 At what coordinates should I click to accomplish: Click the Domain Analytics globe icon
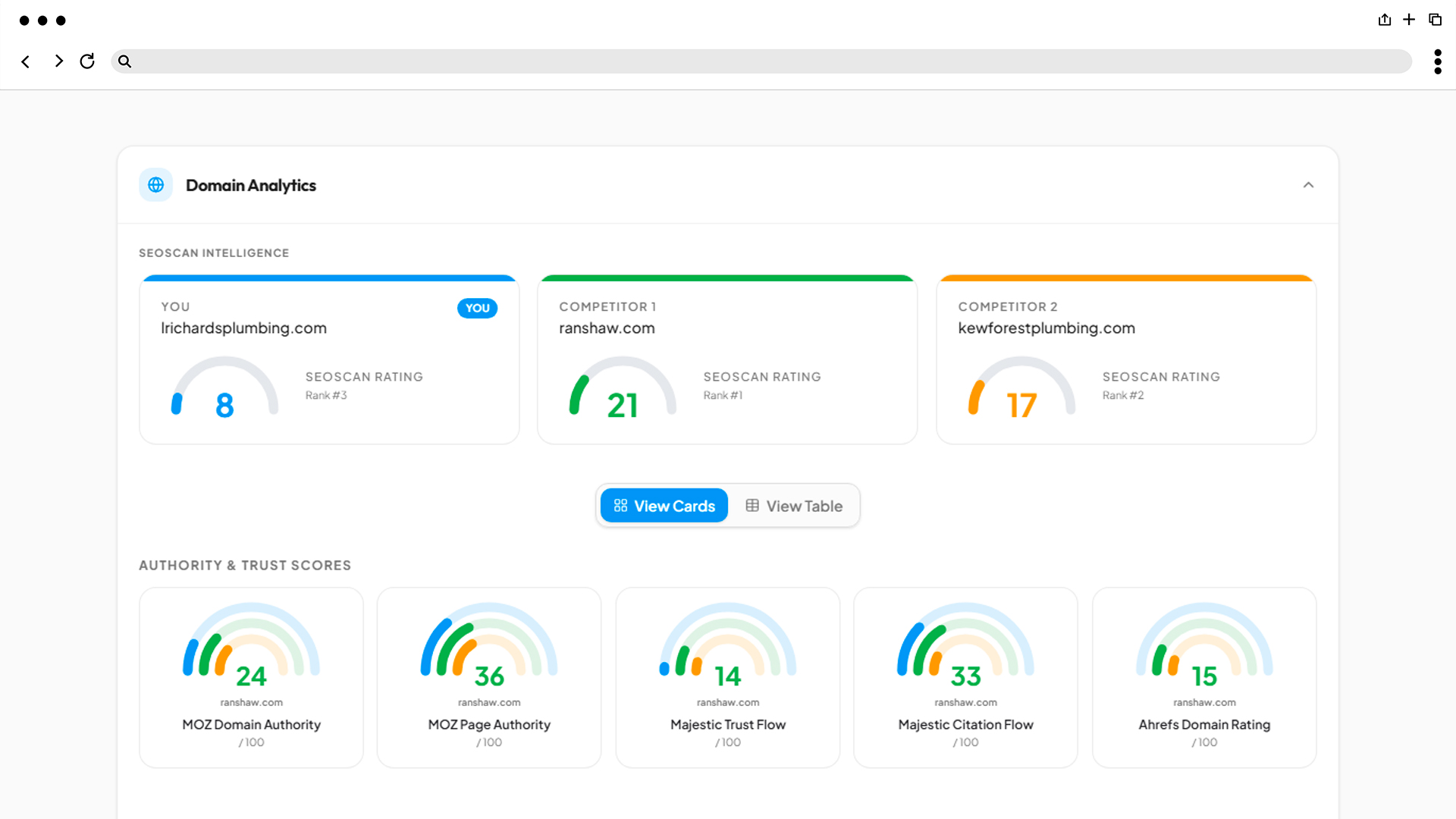155,185
